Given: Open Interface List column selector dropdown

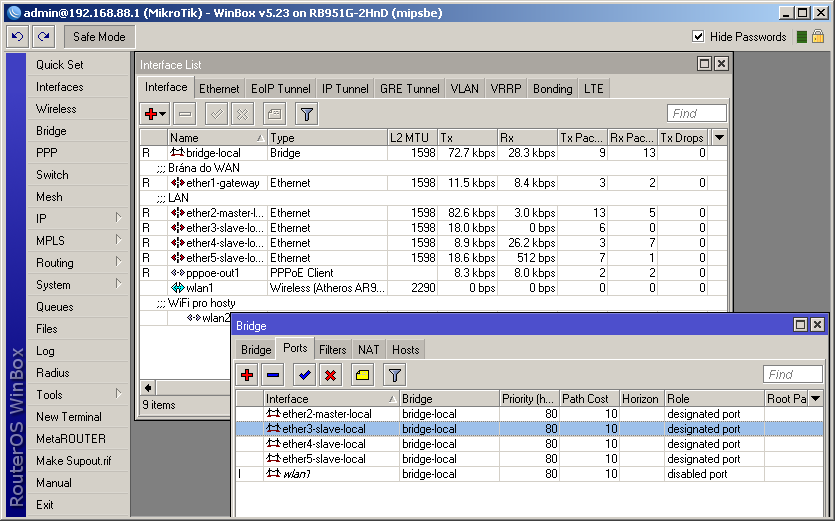Looking at the screenshot, I should (x=719, y=137).
